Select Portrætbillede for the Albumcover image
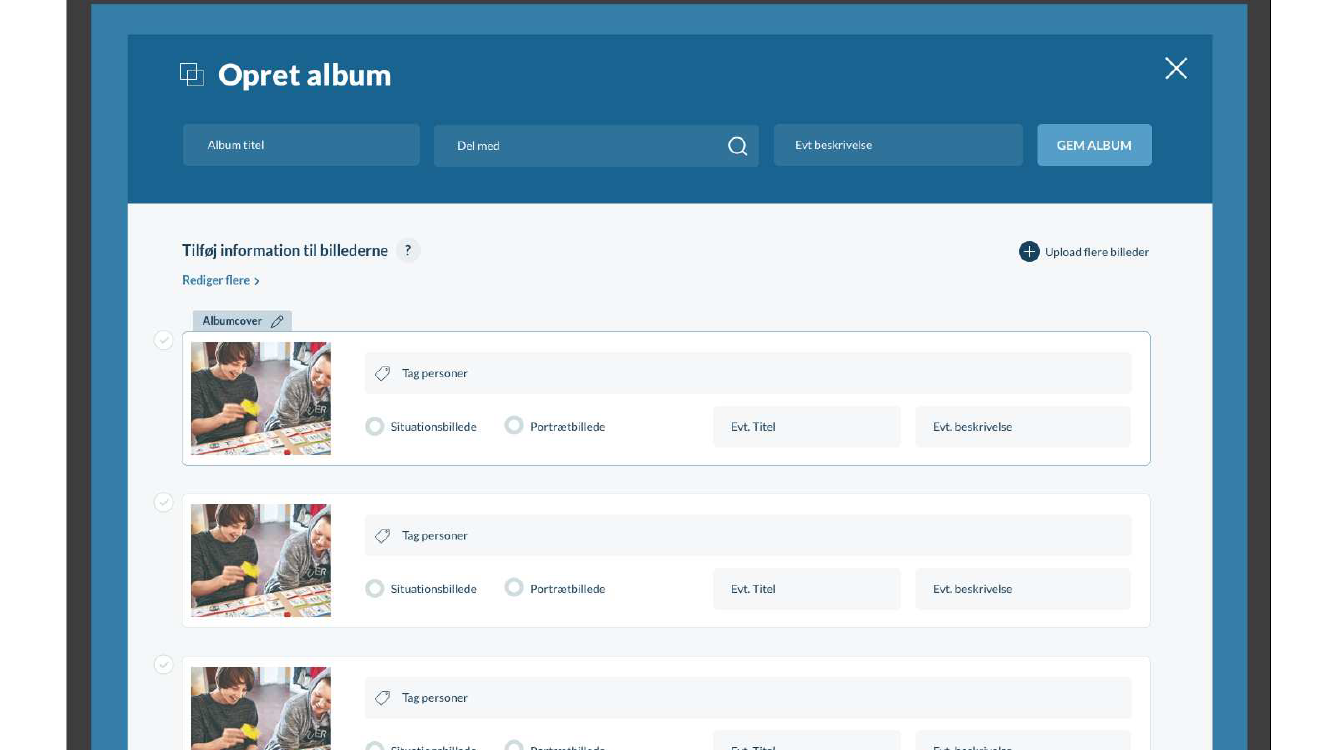The width and height of the screenshot is (1333, 750). coord(514,426)
